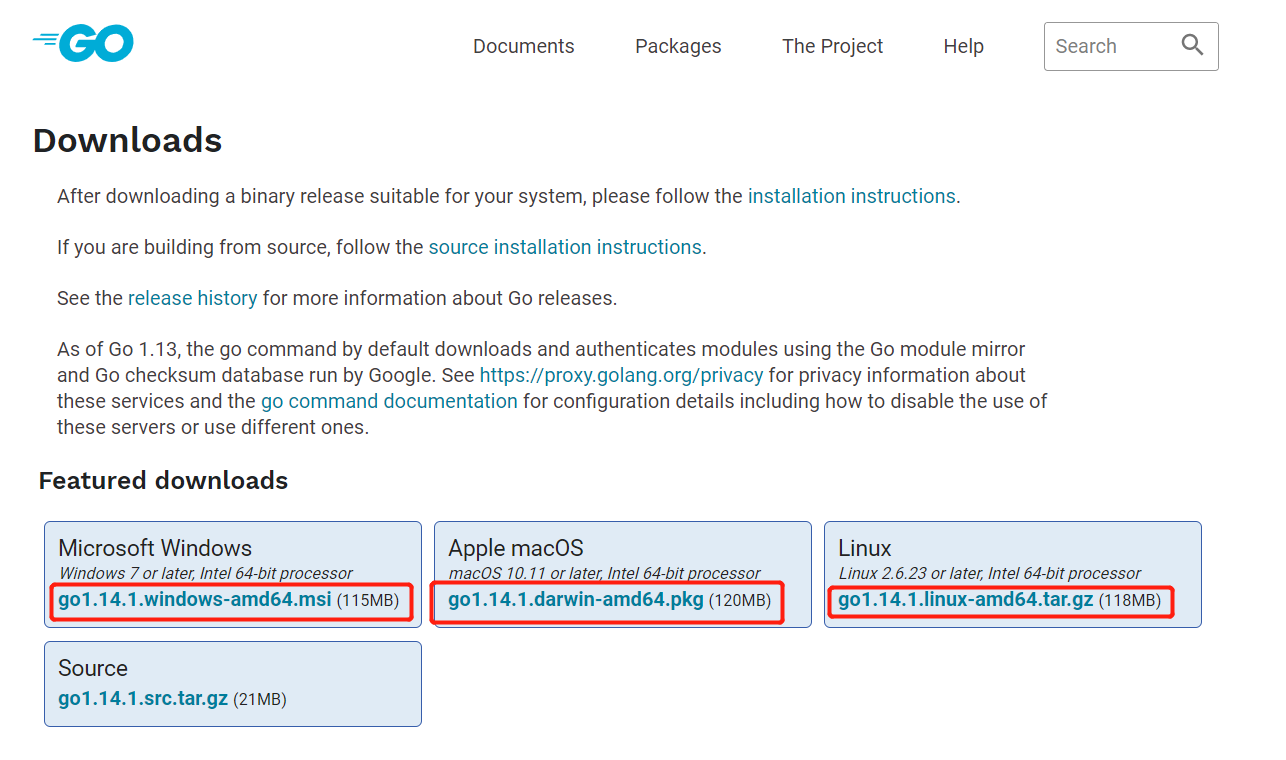
Task: Open go command documentation link
Action: tap(389, 401)
